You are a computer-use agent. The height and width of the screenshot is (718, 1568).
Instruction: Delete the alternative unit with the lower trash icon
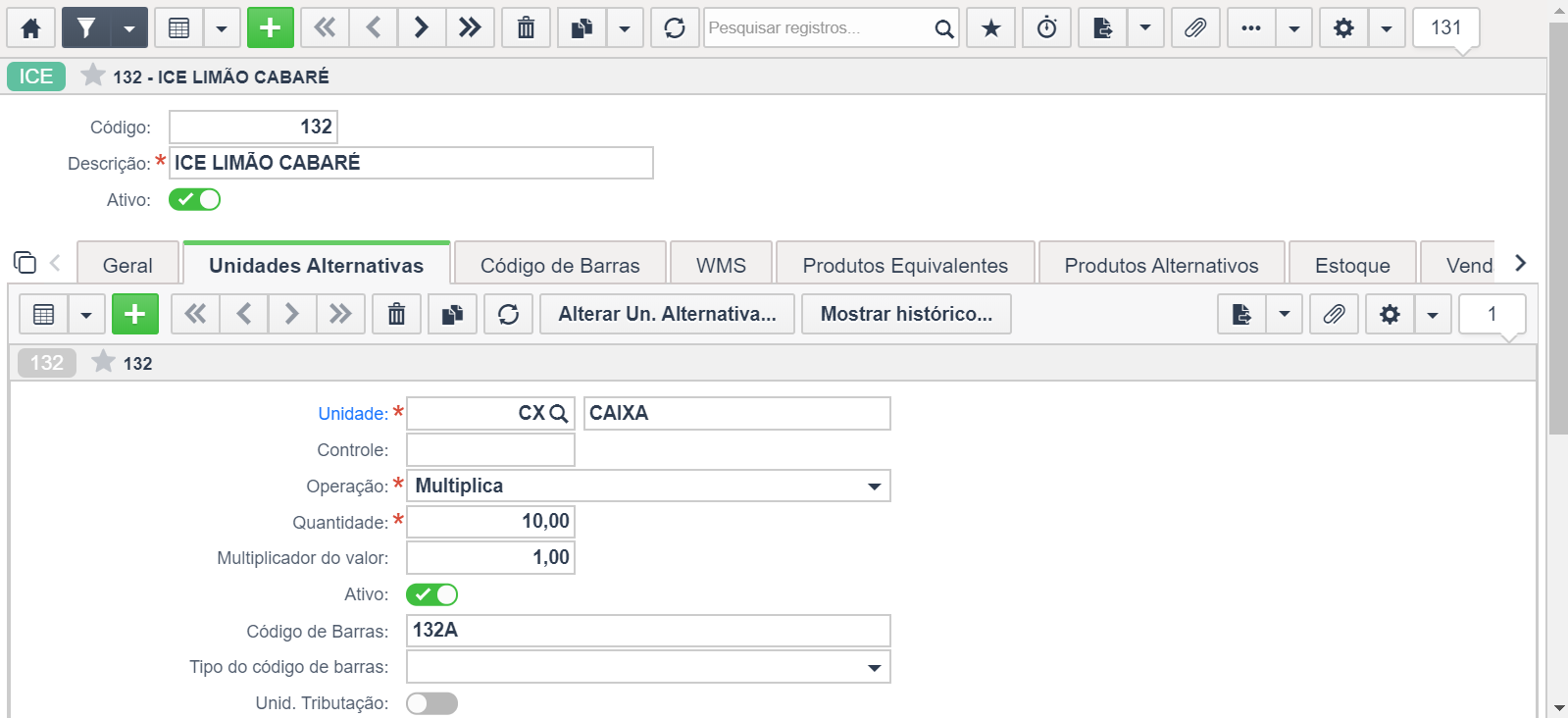[396, 314]
